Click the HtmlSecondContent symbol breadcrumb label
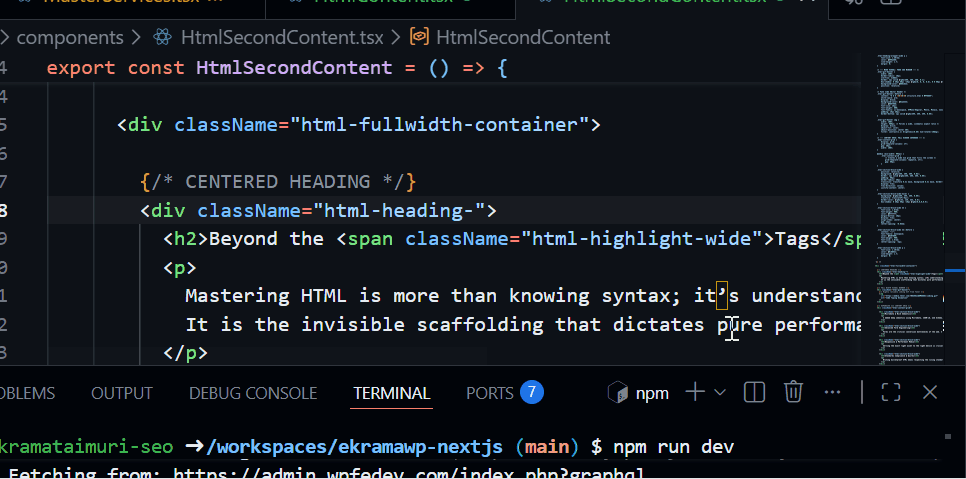 pyautogui.click(x=523, y=38)
